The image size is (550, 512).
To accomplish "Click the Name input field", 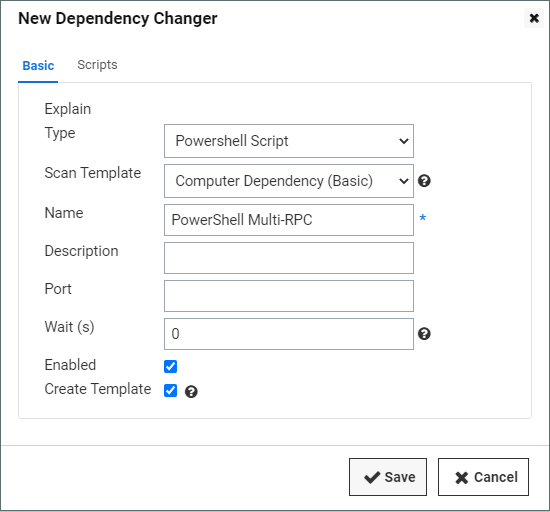I will click(289, 220).
